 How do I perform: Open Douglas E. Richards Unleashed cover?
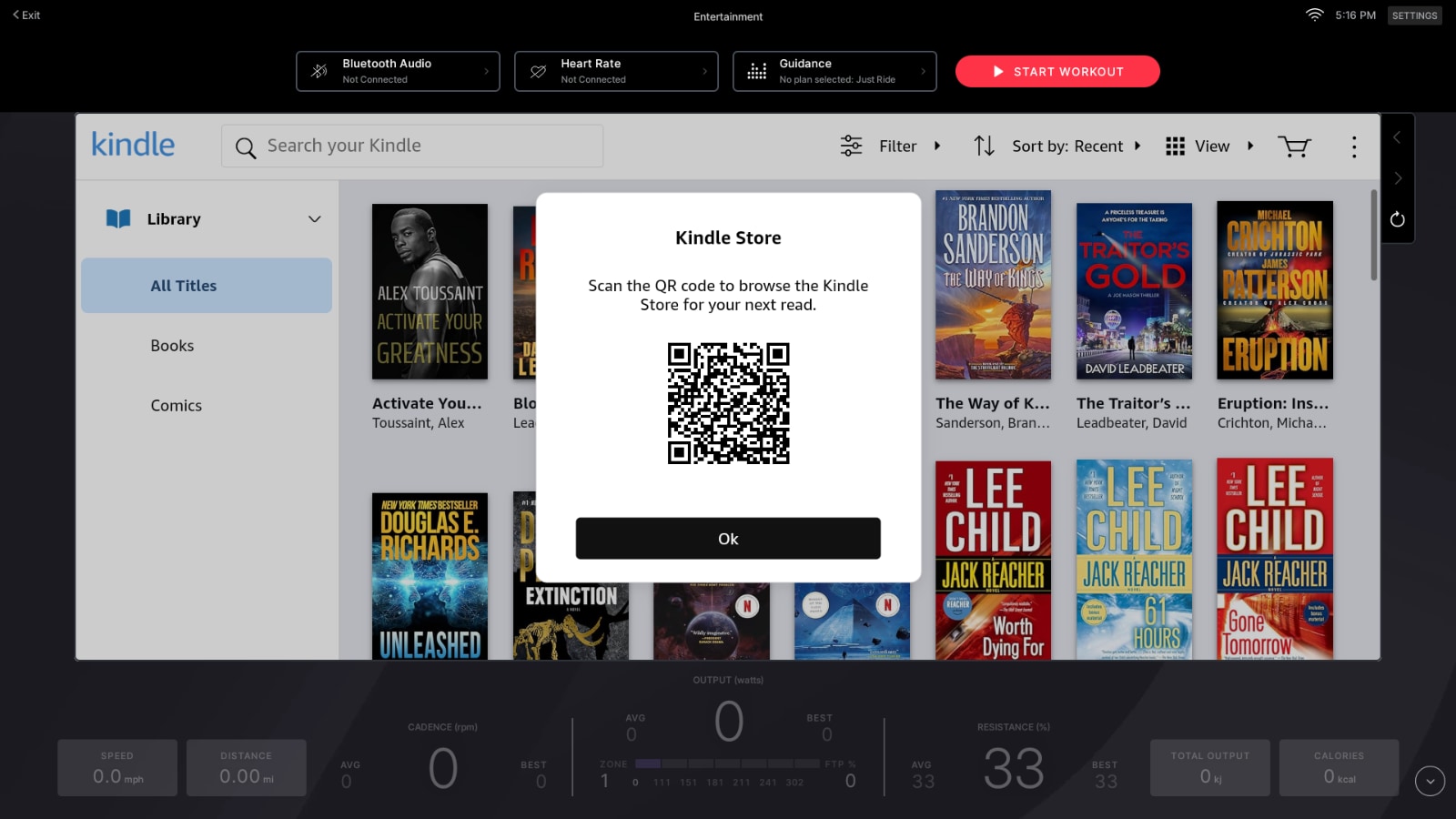coord(430,576)
